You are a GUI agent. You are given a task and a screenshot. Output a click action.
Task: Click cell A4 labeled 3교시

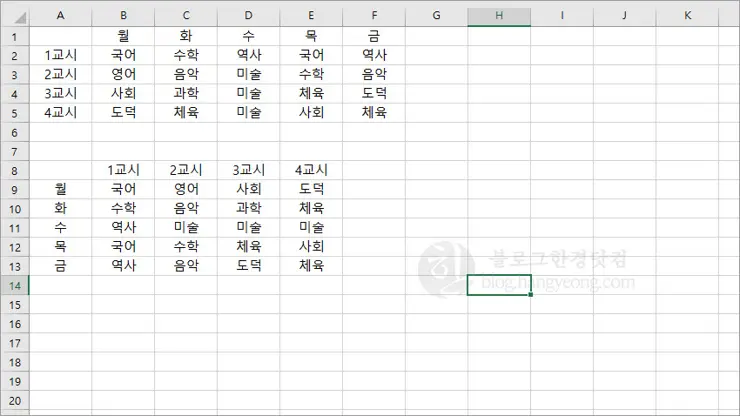pyautogui.click(x=60, y=93)
